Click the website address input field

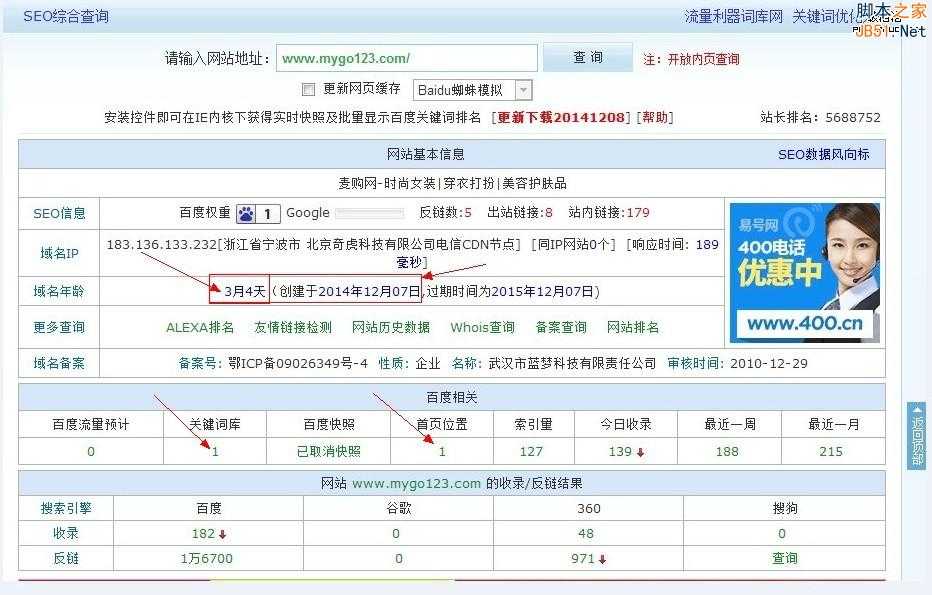[408, 57]
